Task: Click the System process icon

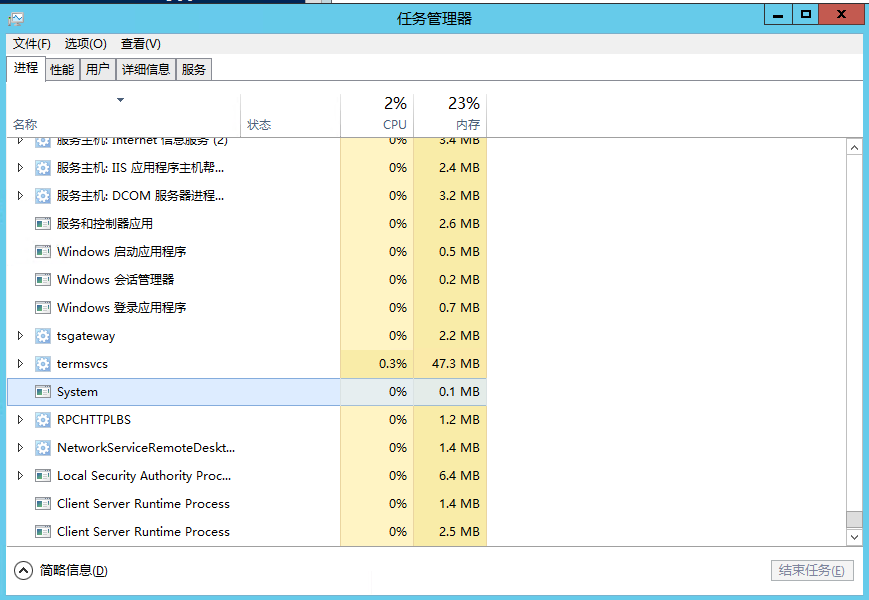Action: pyautogui.click(x=42, y=391)
